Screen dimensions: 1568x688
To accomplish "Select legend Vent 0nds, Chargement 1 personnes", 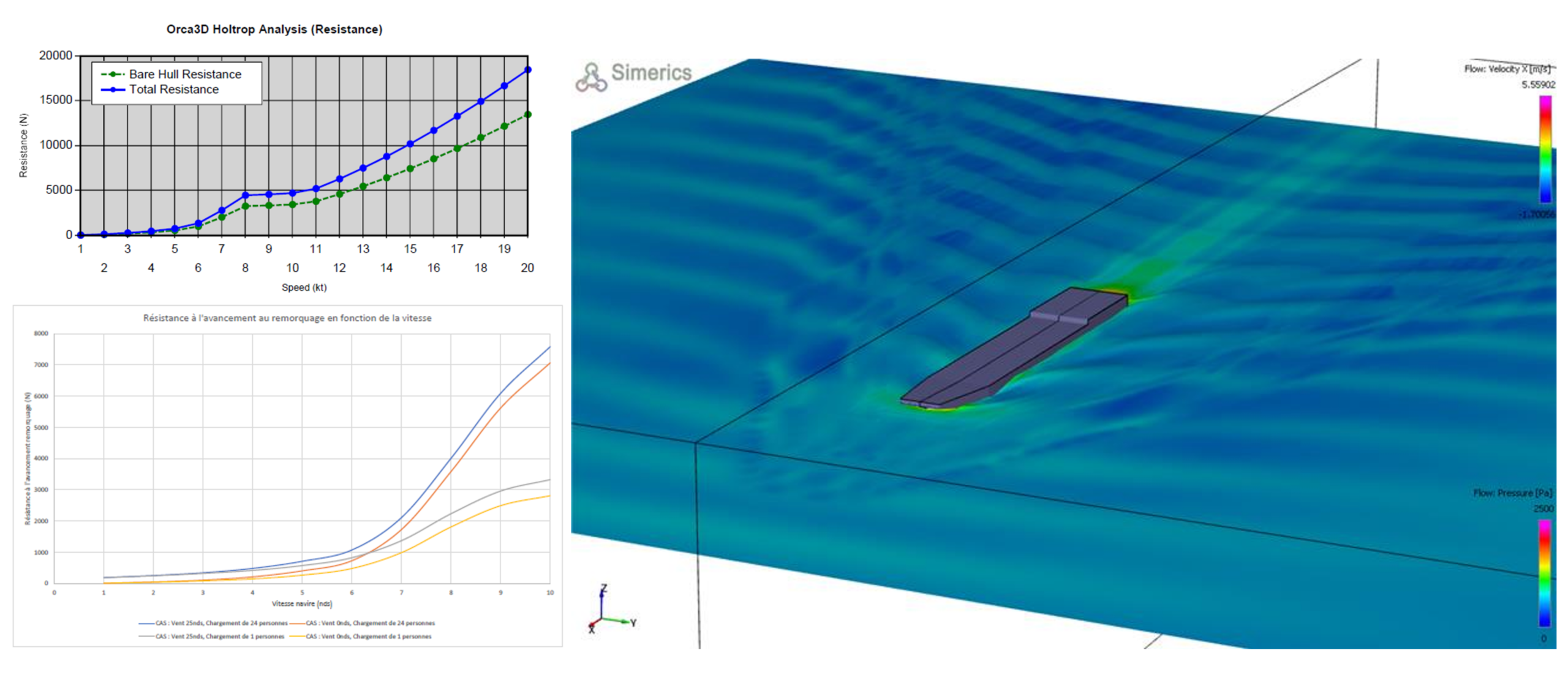I will [x=368, y=637].
